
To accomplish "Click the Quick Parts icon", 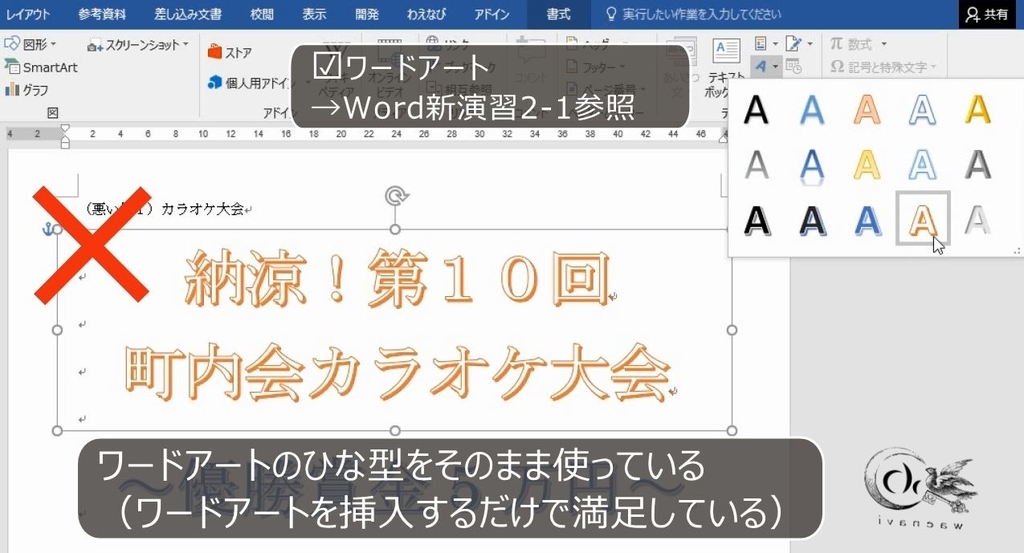I will click(x=760, y=44).
